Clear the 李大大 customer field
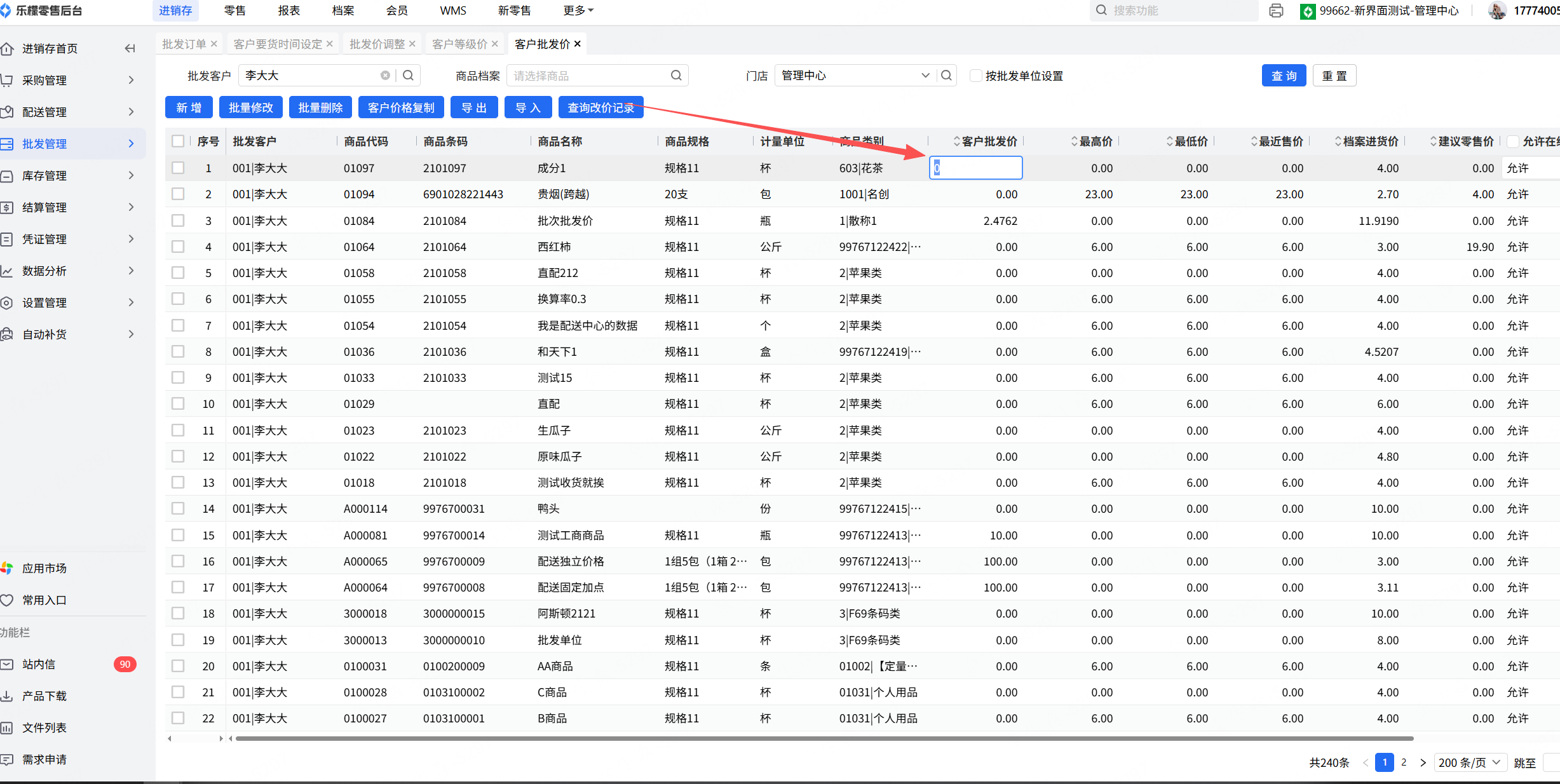 tap(385, 76)
